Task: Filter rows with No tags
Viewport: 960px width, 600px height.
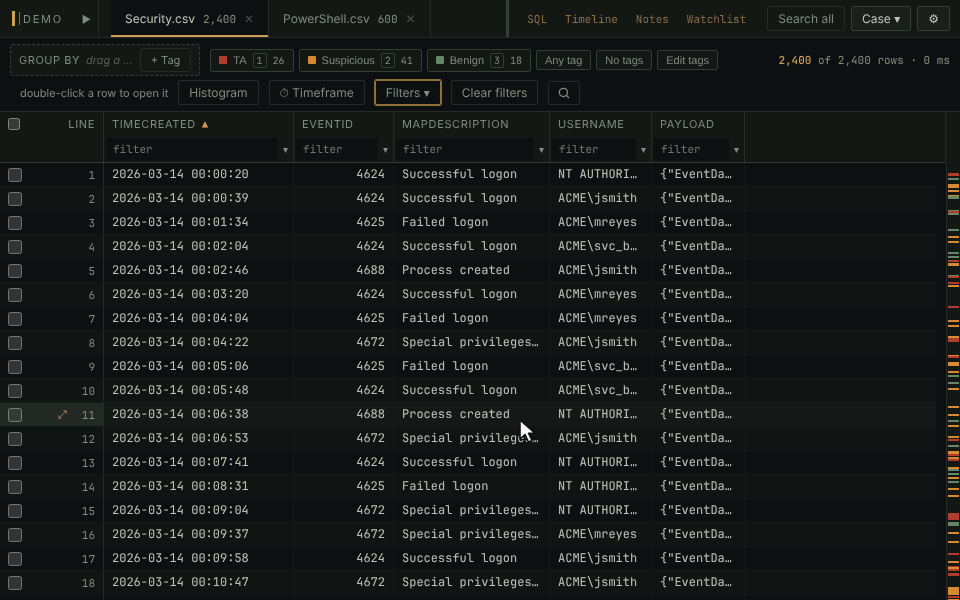Action: pos(624,60)
